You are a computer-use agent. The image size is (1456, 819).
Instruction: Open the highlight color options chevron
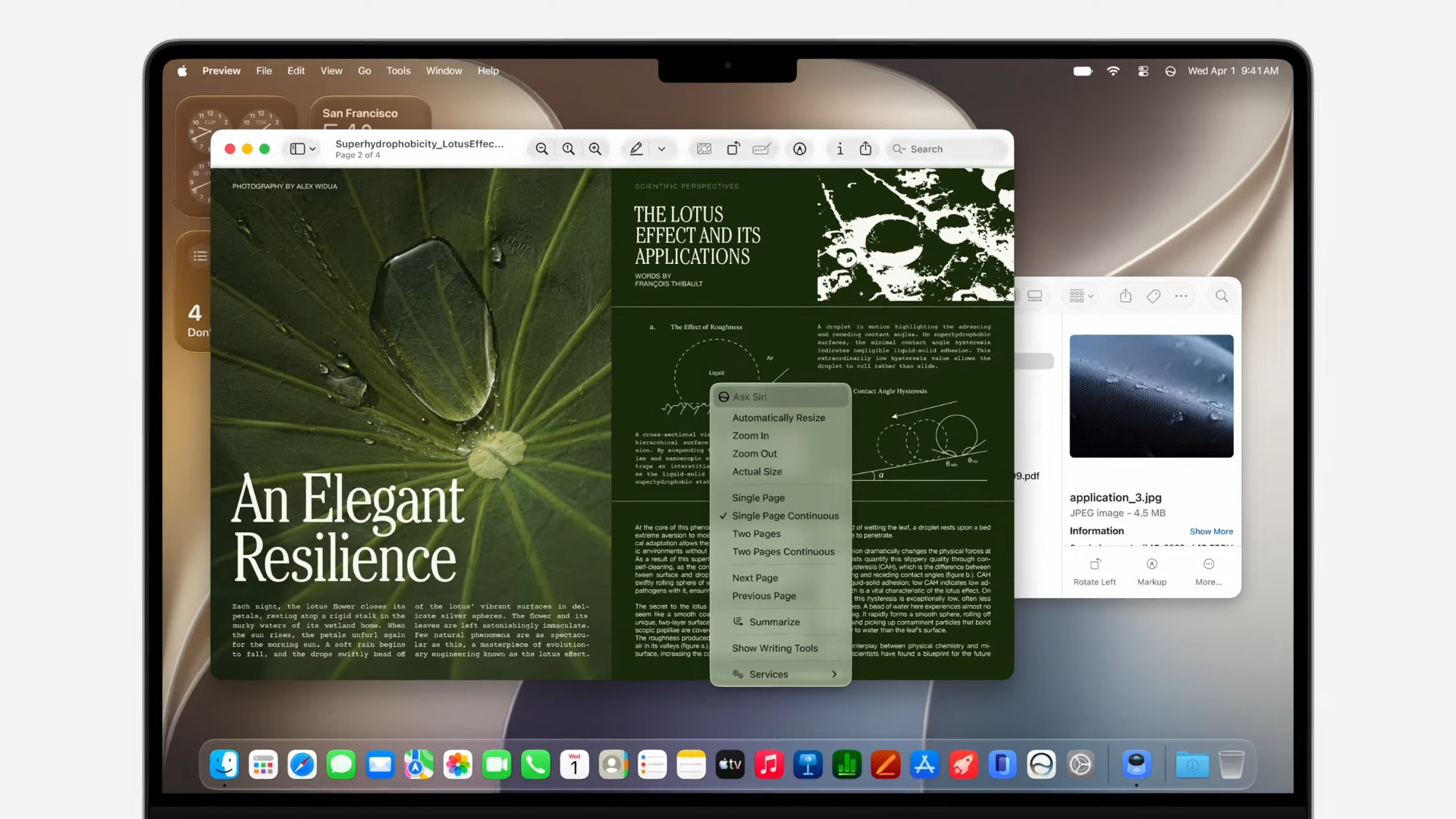(x=662, y=149)
